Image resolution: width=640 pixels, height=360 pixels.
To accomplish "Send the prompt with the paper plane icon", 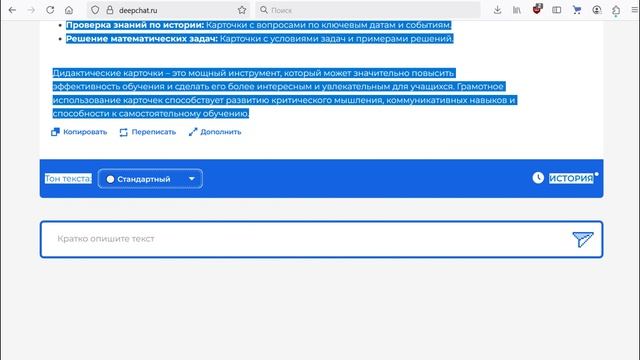I will (582, 239).
